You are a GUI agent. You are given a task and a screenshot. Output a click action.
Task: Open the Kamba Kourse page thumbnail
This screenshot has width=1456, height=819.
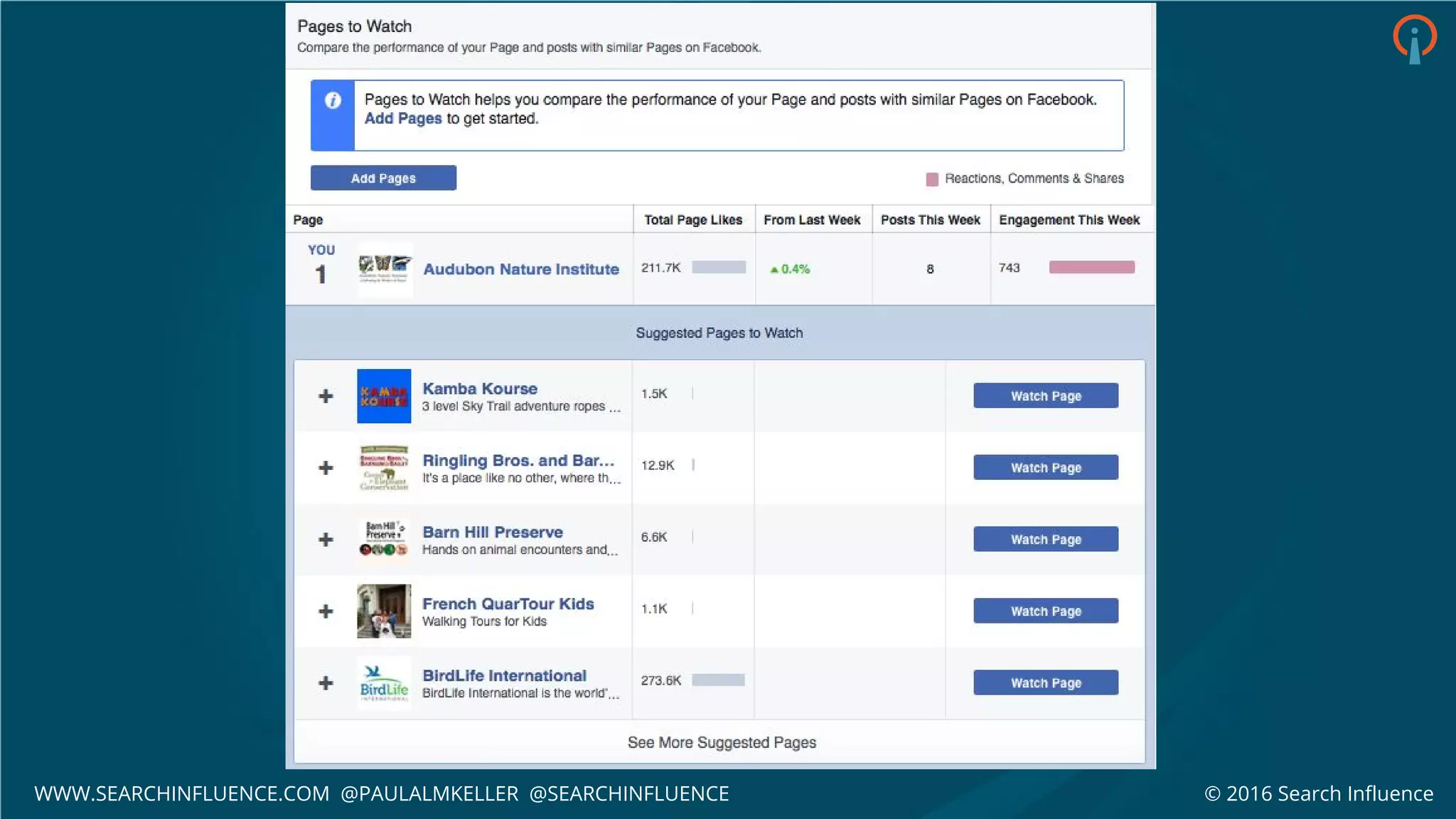coord(384,396)
